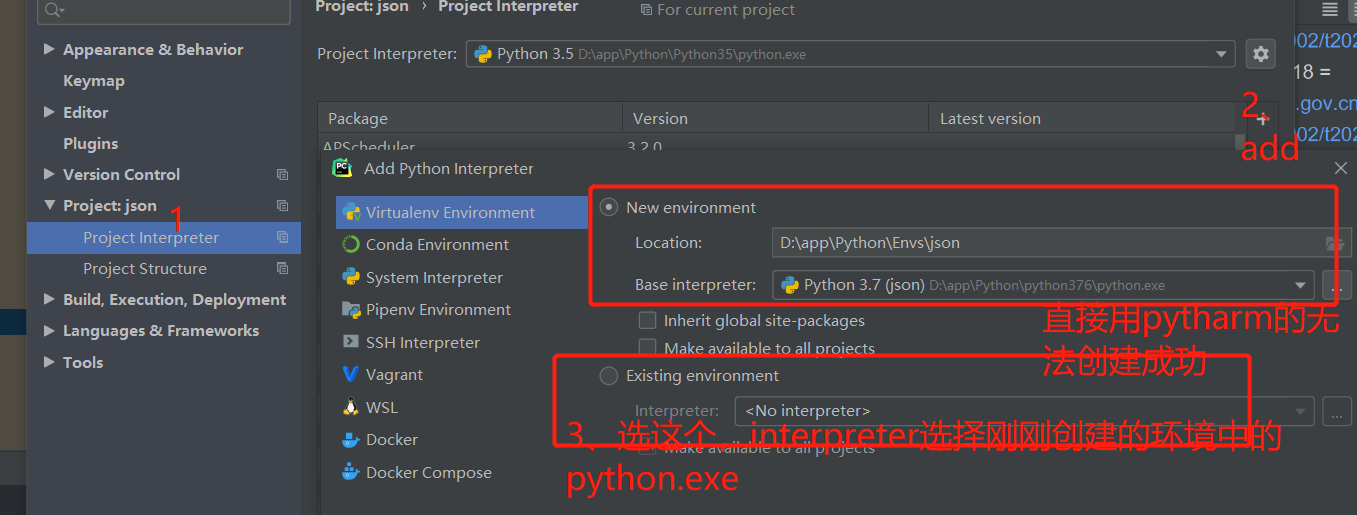Pick the WSL penguin icon

[x=351, y=407]
